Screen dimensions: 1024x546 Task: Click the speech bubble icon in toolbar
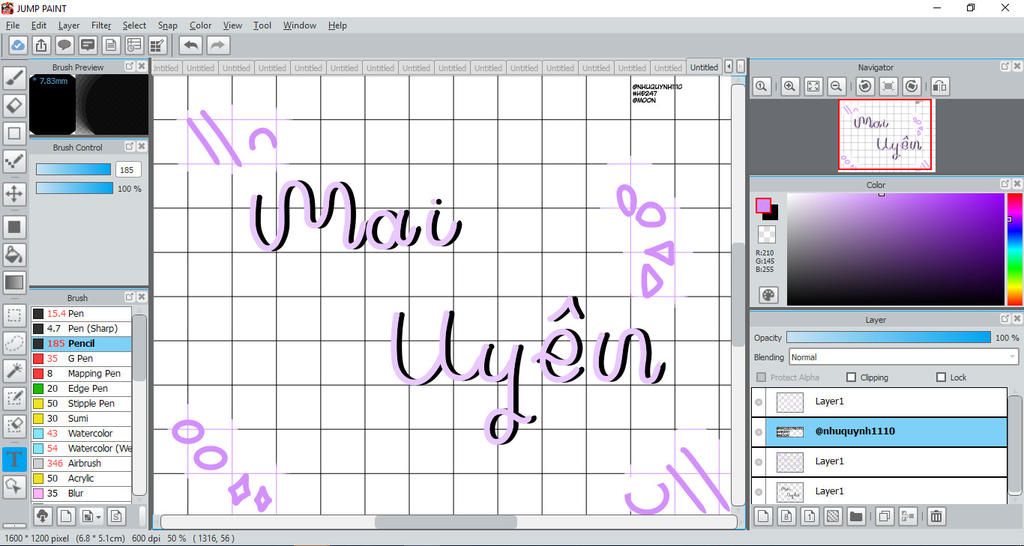(x=64, y=45)
